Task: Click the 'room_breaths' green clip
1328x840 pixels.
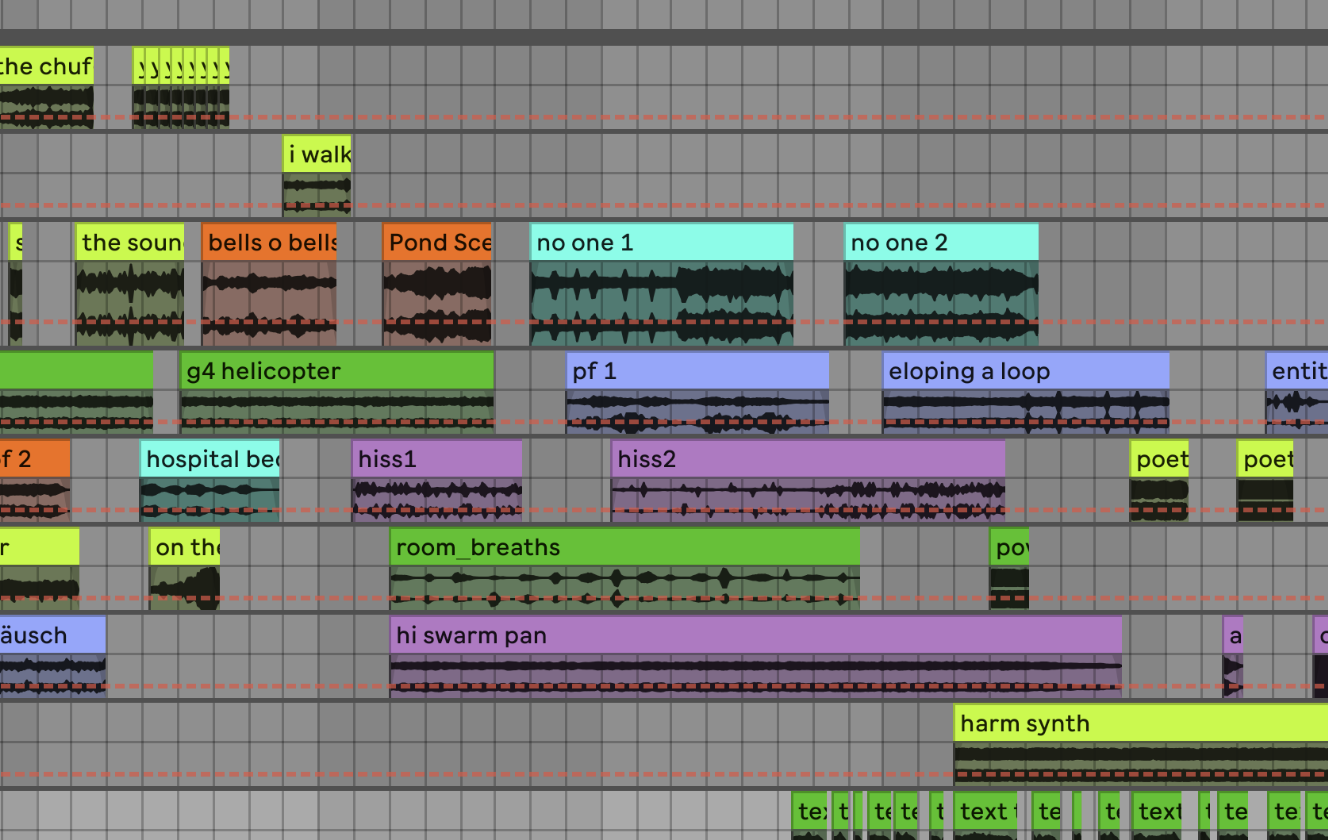Action: pos(624,547)
